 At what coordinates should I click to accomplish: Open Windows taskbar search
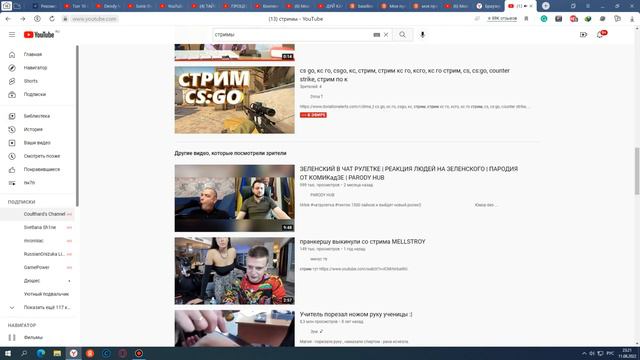click(24, 353)
